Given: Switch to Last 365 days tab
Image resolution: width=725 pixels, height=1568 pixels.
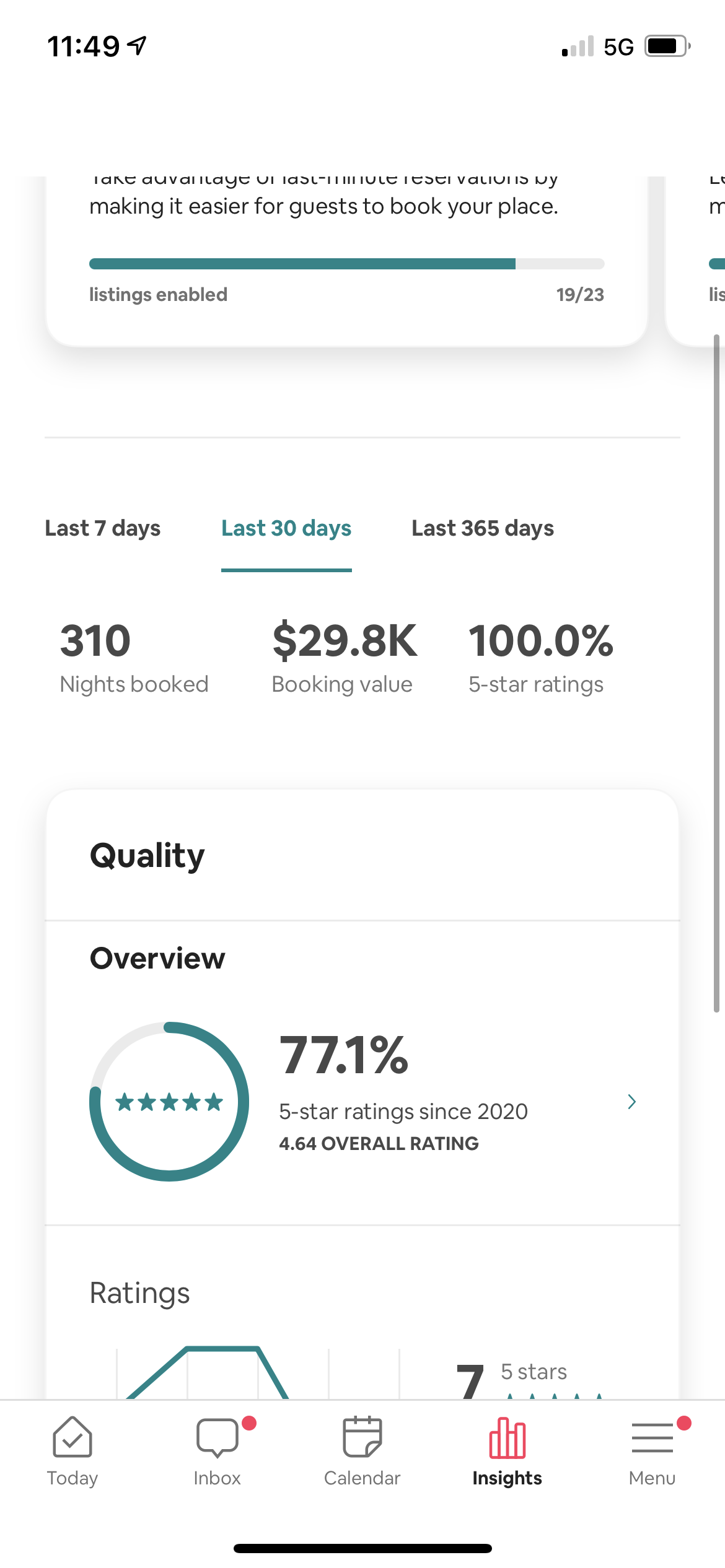Looking at the screenshot, I should coord(483,528).
